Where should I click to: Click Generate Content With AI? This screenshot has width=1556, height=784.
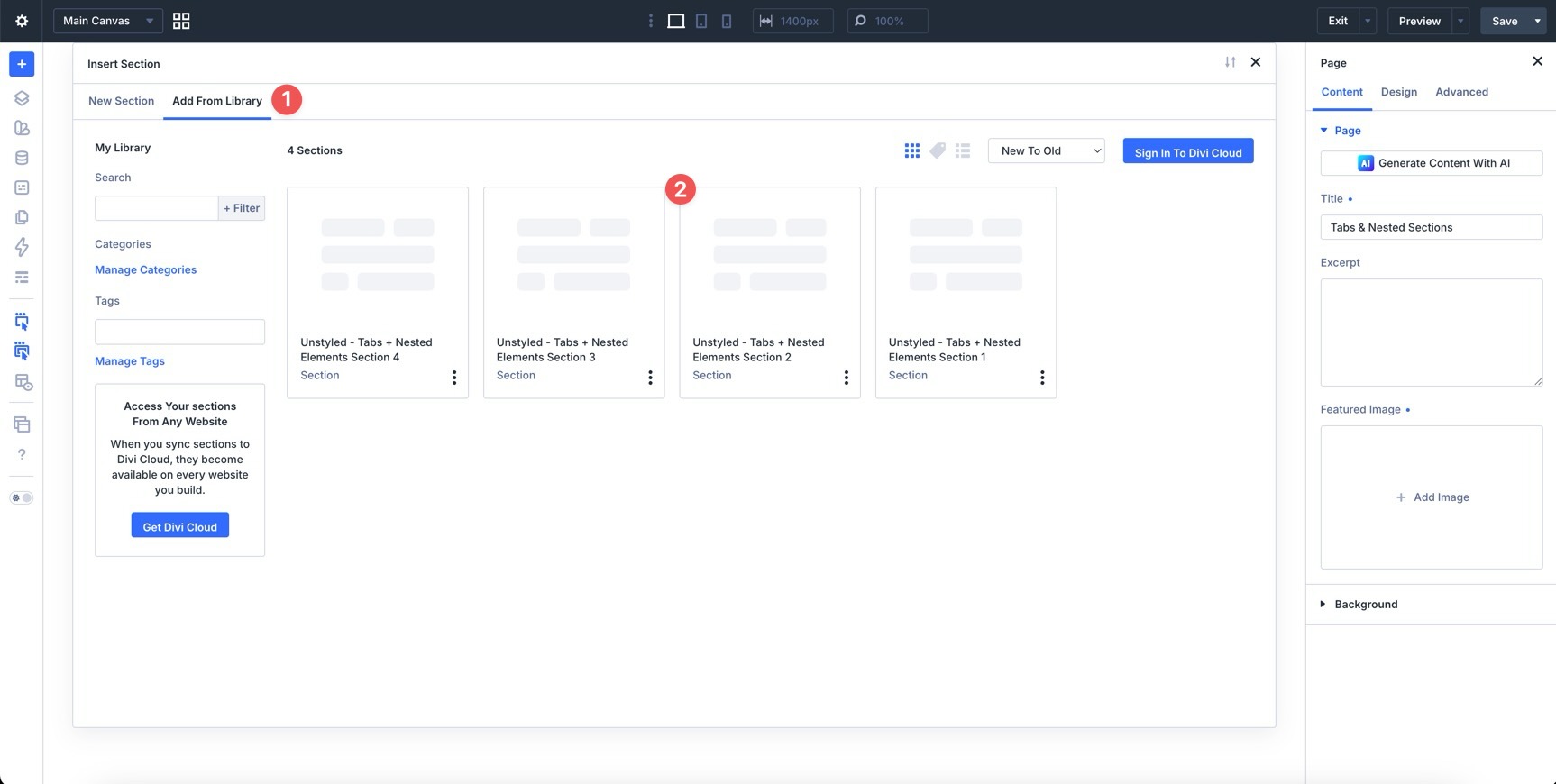point(1432,163)
